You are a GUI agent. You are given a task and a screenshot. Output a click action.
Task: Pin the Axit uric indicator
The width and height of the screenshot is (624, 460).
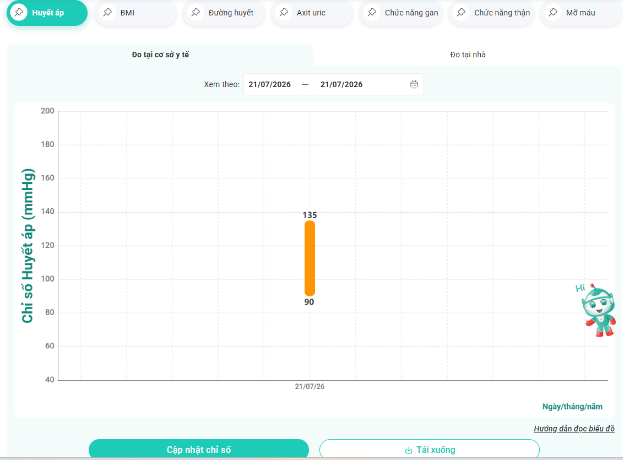point(283,13)
